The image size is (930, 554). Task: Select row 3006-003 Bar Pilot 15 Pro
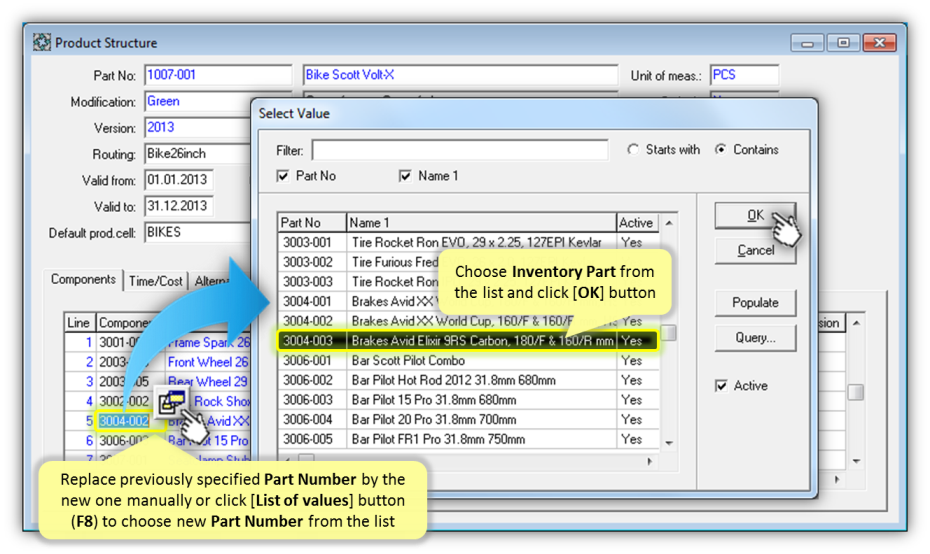(x=468, y=400)
